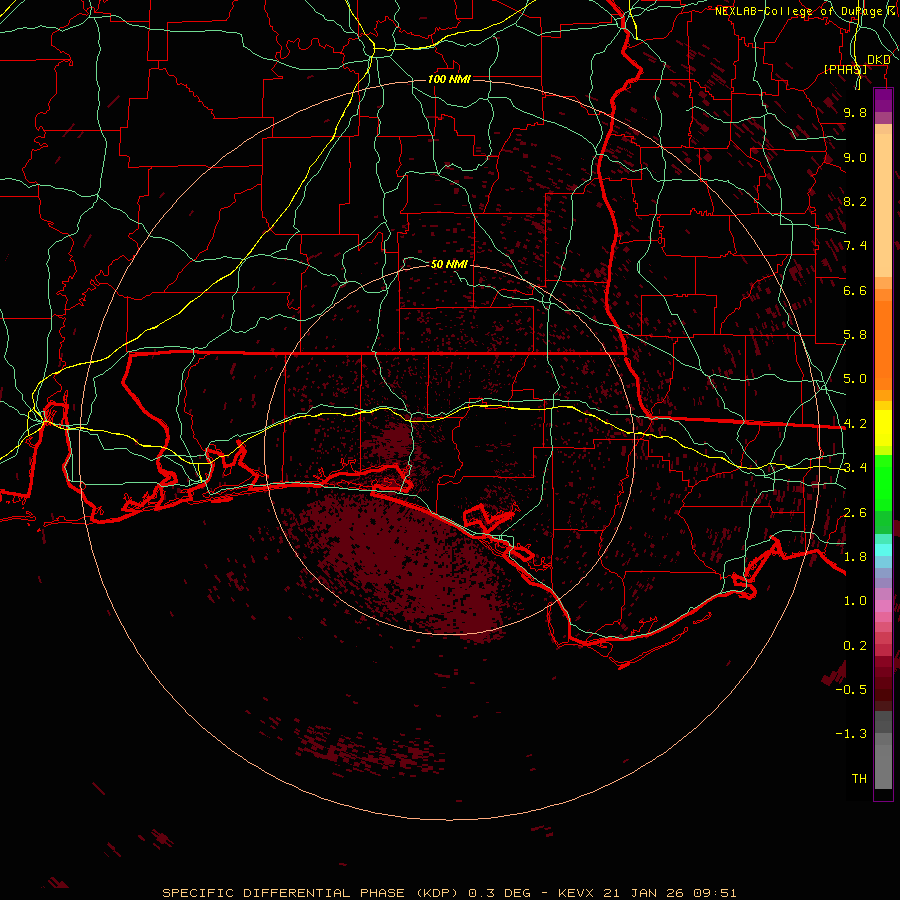
Task: Click the 1.8 scale value
Action: tap(855, 557)
